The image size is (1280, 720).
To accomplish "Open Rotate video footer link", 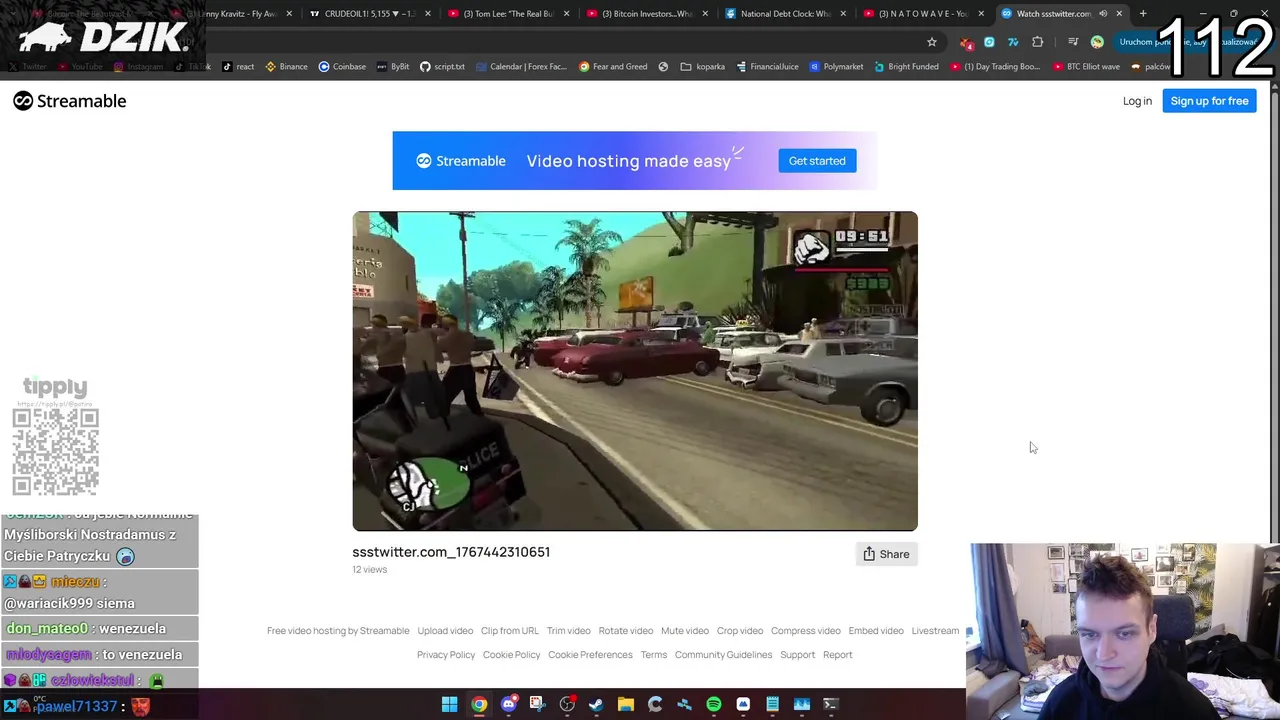I will point(626,631).
